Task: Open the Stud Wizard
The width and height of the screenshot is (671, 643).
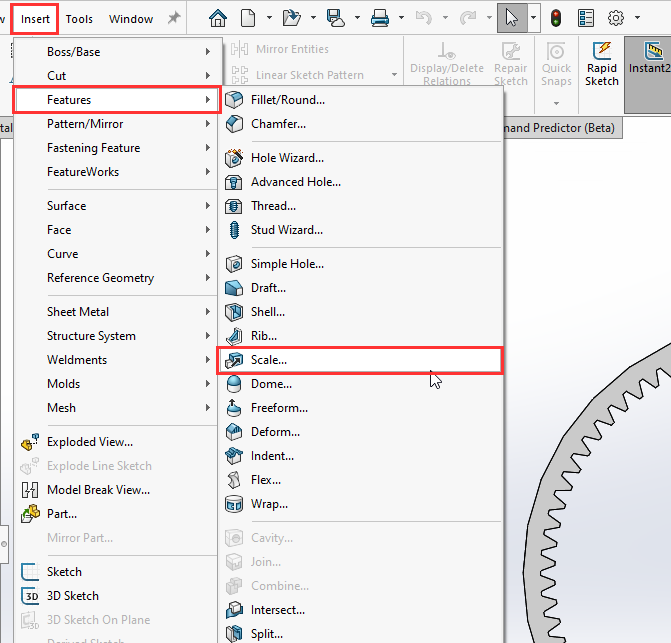Action: click(360, 230)
